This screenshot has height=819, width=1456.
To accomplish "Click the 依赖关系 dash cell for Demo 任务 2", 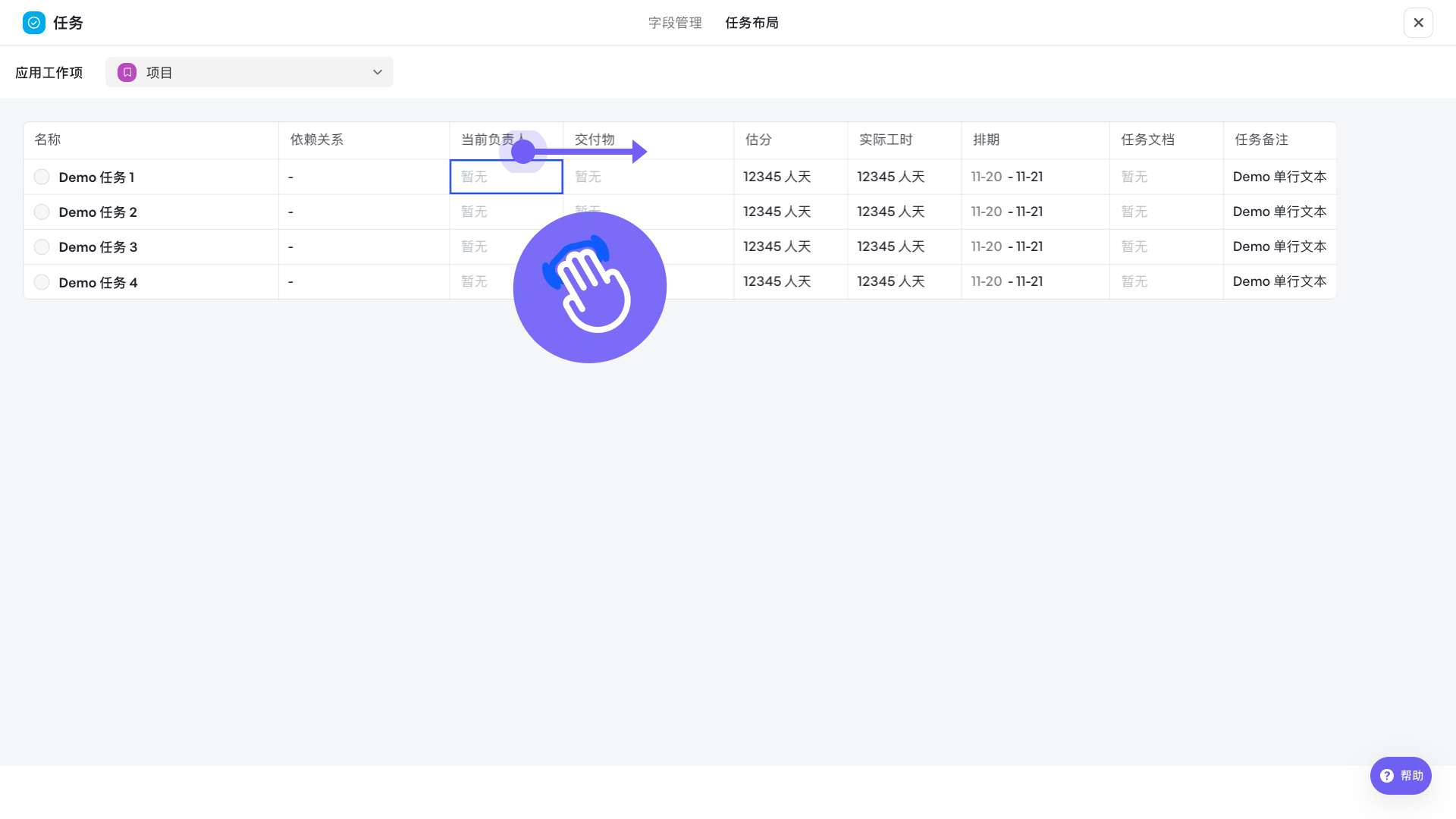I will (364, 212).
